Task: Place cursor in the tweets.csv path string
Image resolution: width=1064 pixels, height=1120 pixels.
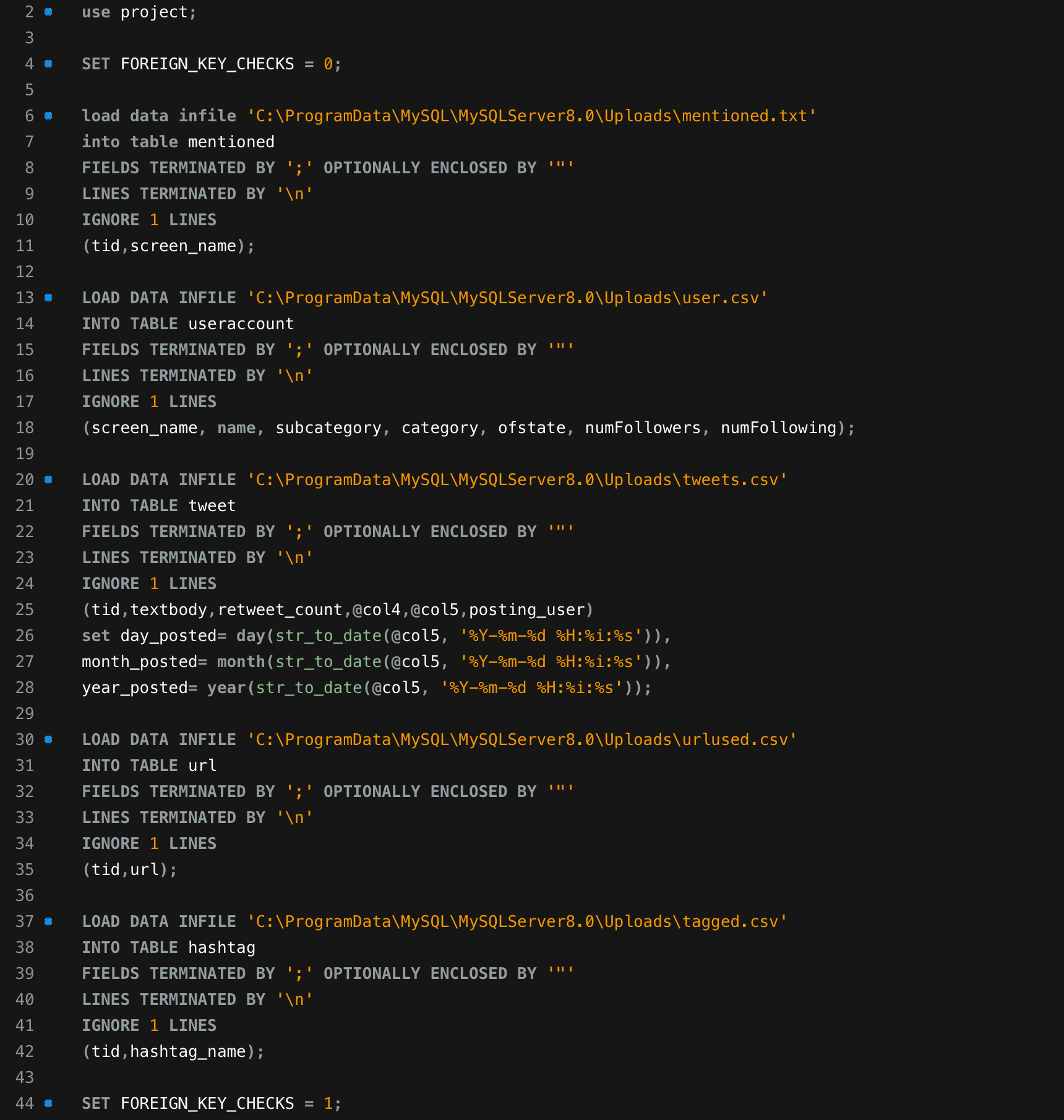Action: pyautogui.click(x=517, y=480)
